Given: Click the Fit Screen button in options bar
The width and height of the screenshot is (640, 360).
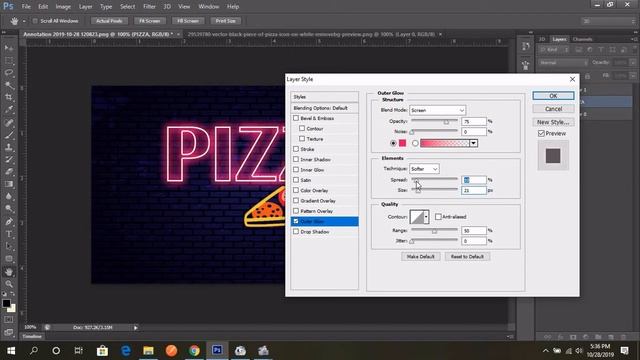Looking at the screenshot, I should [150, 21].
